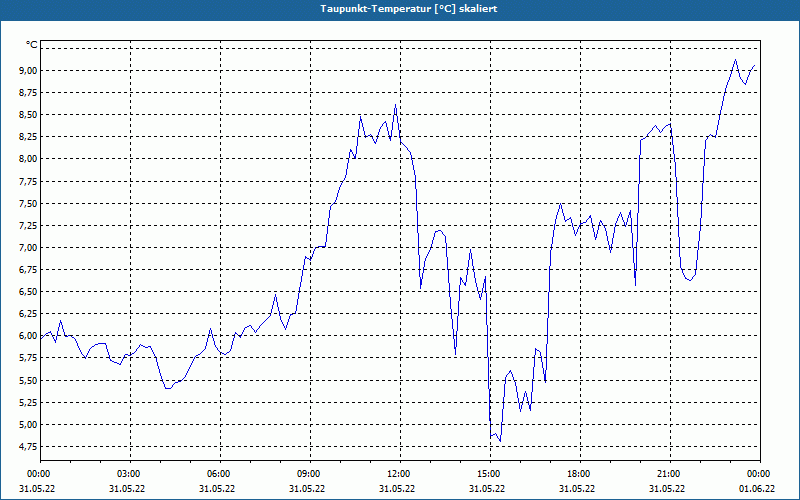Select the 03:00 time label
The image size is (800, 500).
click(129, 474)
